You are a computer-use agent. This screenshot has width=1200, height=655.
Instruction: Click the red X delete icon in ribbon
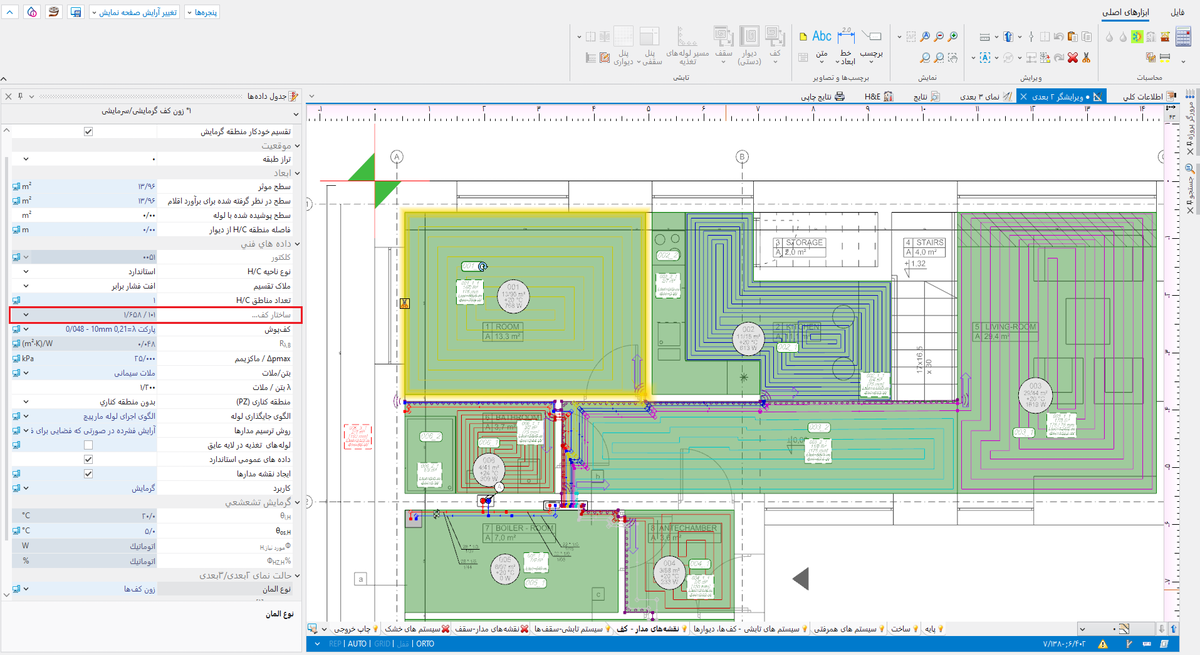[1073, 58]
